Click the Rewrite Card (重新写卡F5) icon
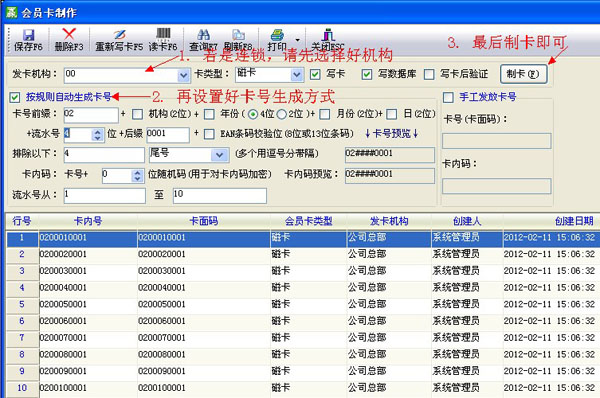The width and height of the screenshot is (600, 398). [119, 35]
